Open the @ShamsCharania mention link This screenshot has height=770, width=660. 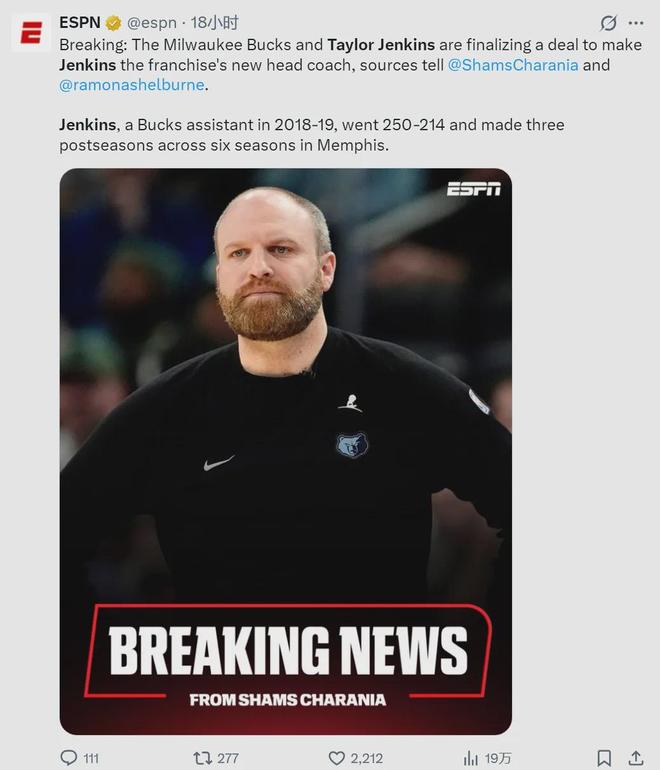pos(513,65)
